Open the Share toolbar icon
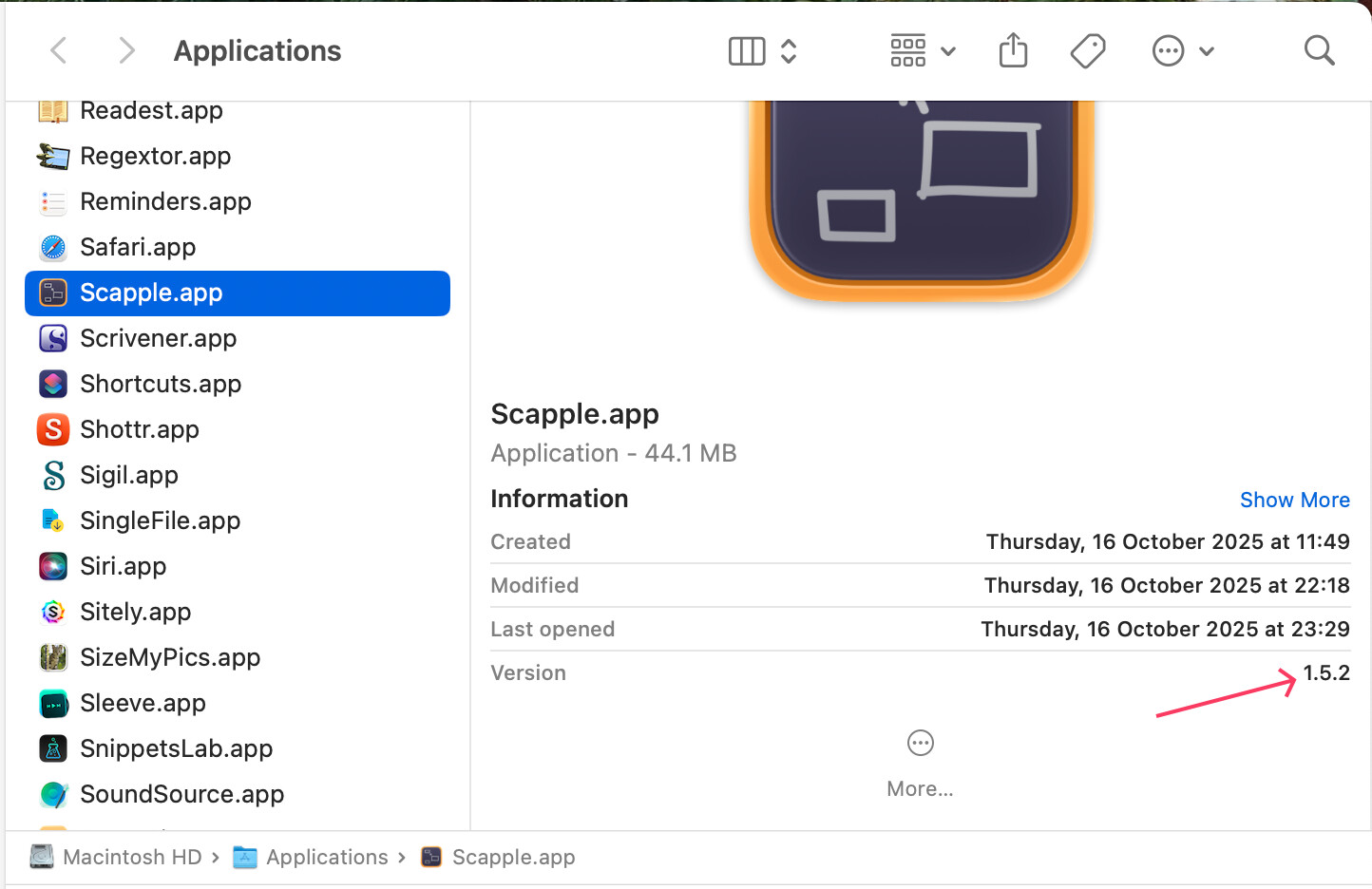 pos(1013,50)
